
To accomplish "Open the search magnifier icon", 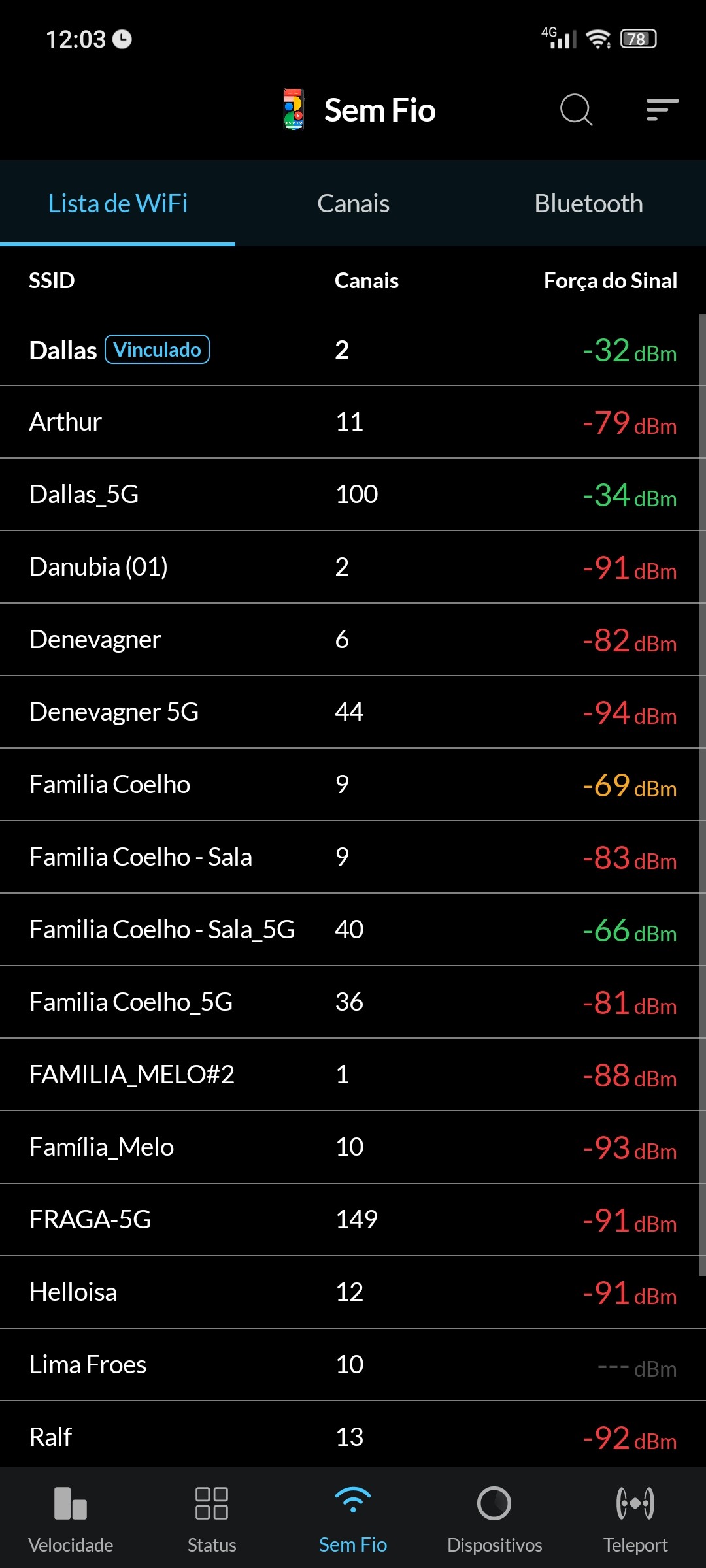I will pos(576,110).
